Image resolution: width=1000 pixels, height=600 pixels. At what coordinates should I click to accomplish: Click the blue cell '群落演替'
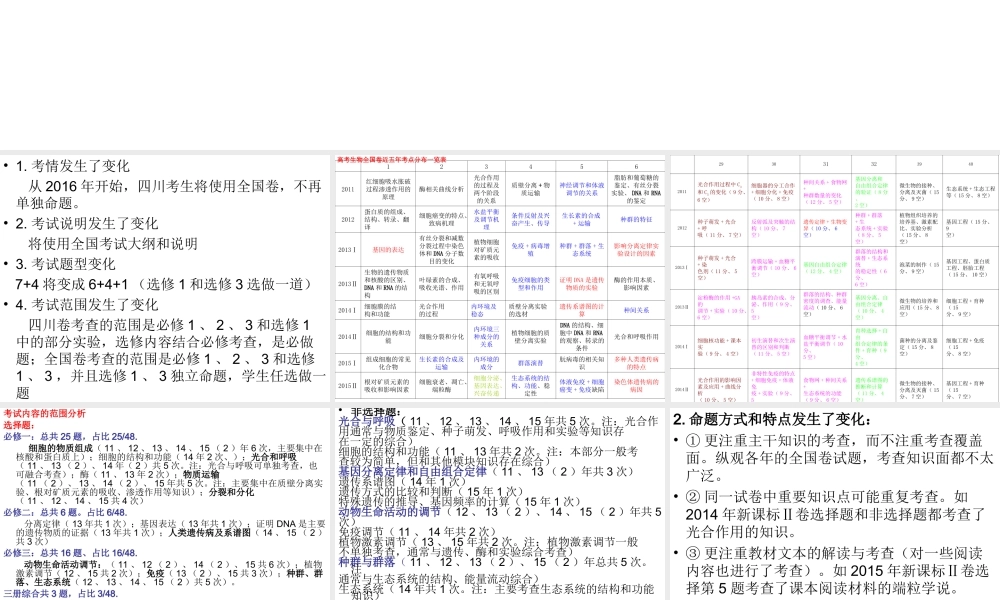point(531,363)
